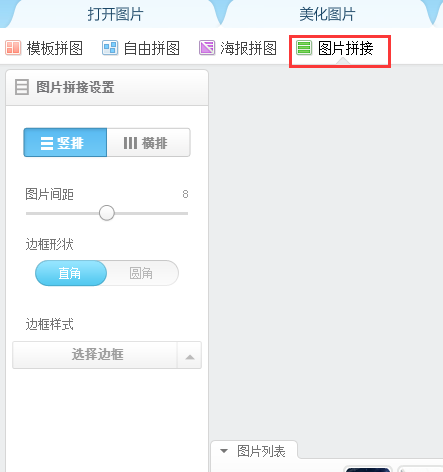Click the 自由拼图 blue grid icon
The image size is (443, 472).
point(110,48)
